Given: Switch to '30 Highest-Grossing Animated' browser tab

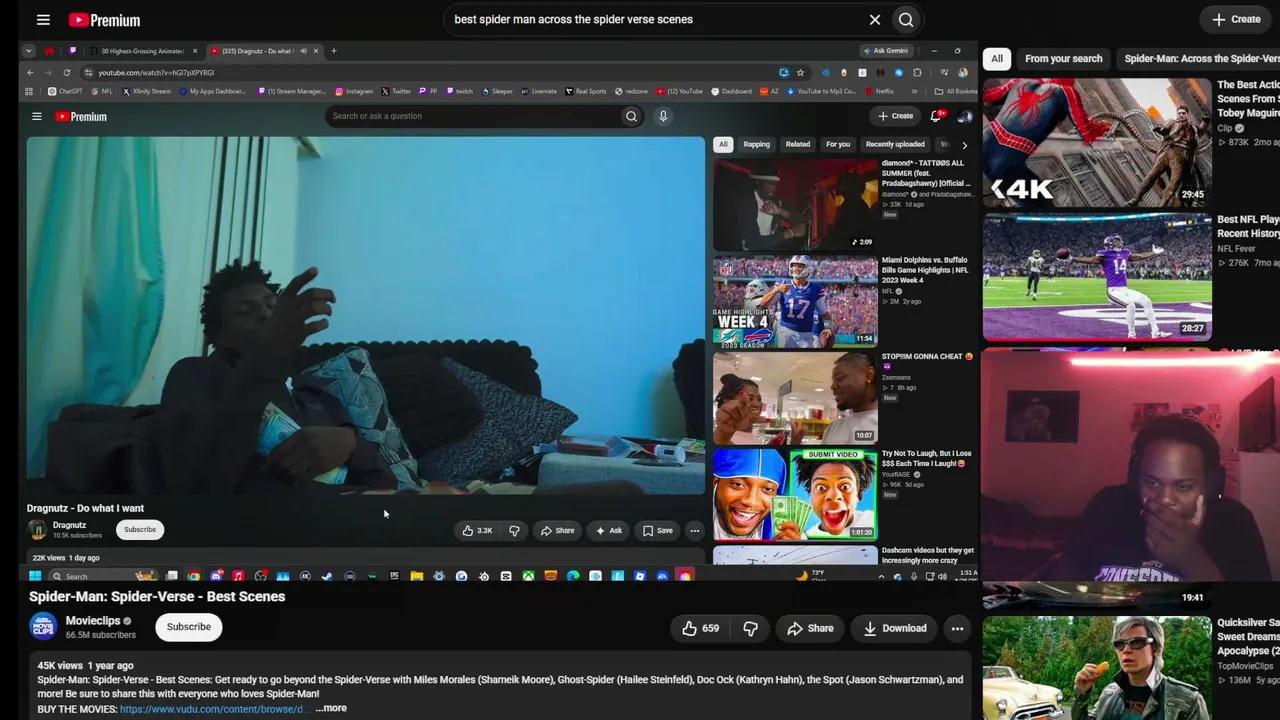Looking at the screenshot, I should tap(144, 51).
